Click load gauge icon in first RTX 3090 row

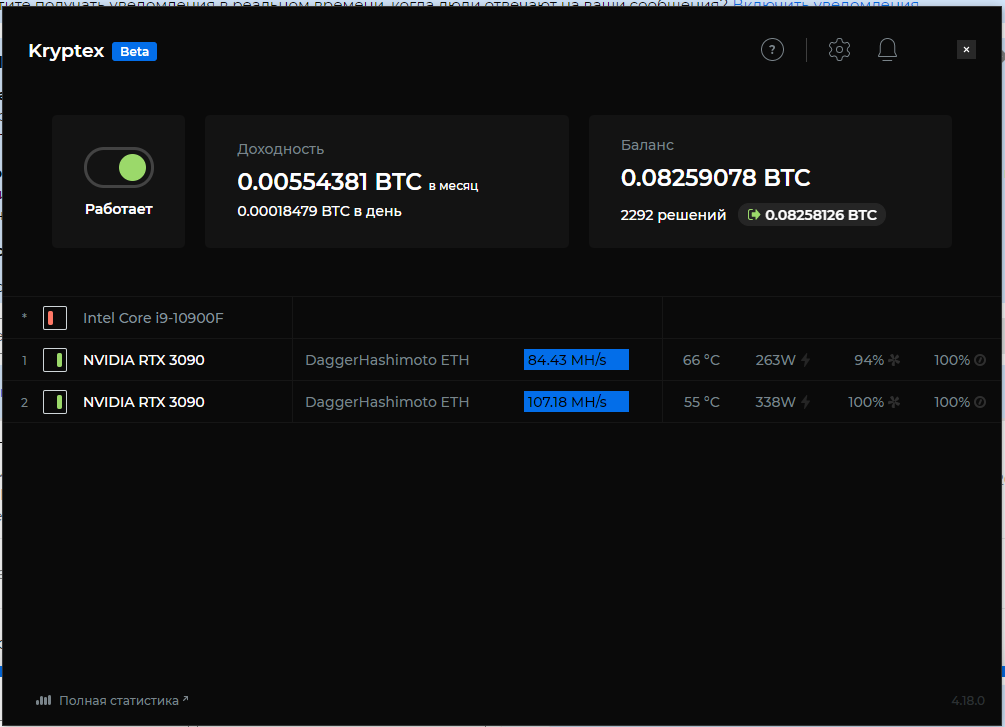point(980,360)
